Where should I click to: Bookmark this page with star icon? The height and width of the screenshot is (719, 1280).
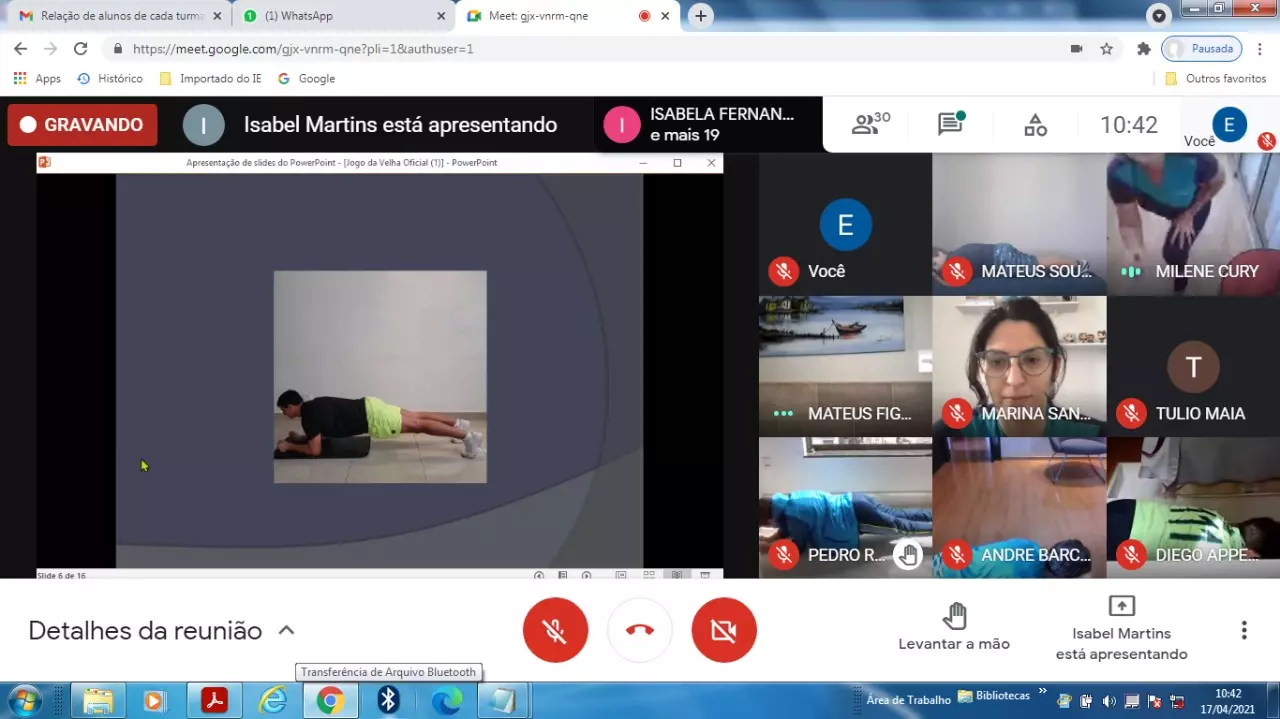pyautogui.click(x=1106, y=48)
